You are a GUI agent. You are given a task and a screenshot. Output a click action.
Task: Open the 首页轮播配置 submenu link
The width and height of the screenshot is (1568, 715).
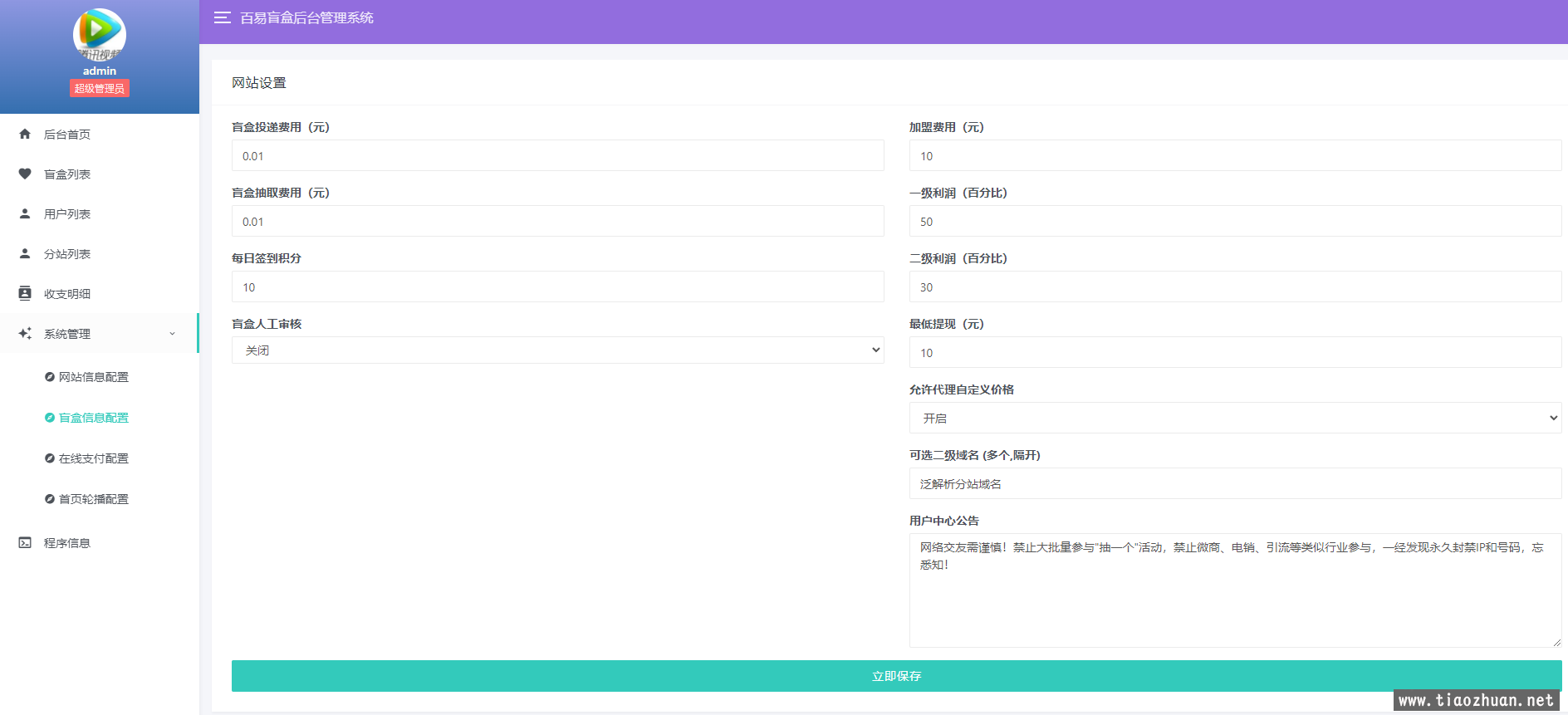(x=93, y=499)
